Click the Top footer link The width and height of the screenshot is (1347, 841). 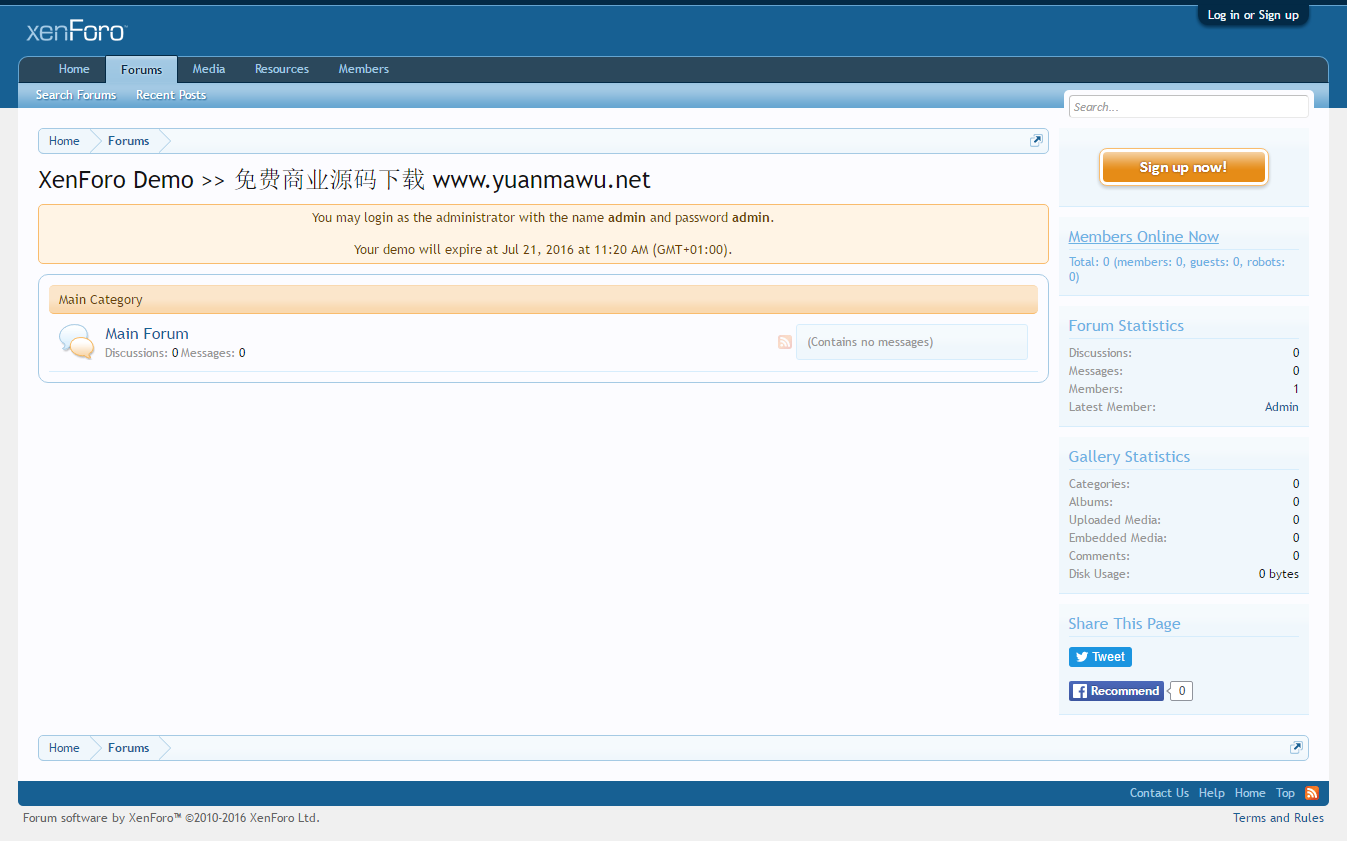click(1285, 793)
